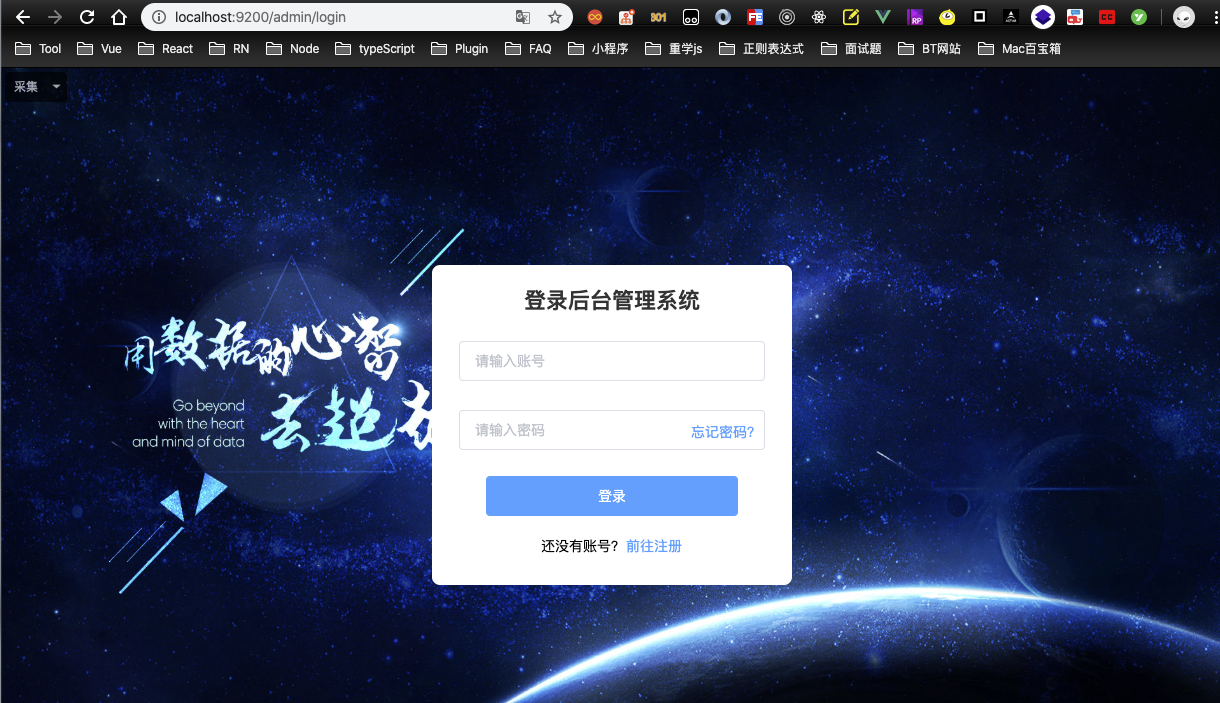The height and width of the screenshot is (703, 1220).
Task: Click the browser forward arrow
Action: [55, 17]
